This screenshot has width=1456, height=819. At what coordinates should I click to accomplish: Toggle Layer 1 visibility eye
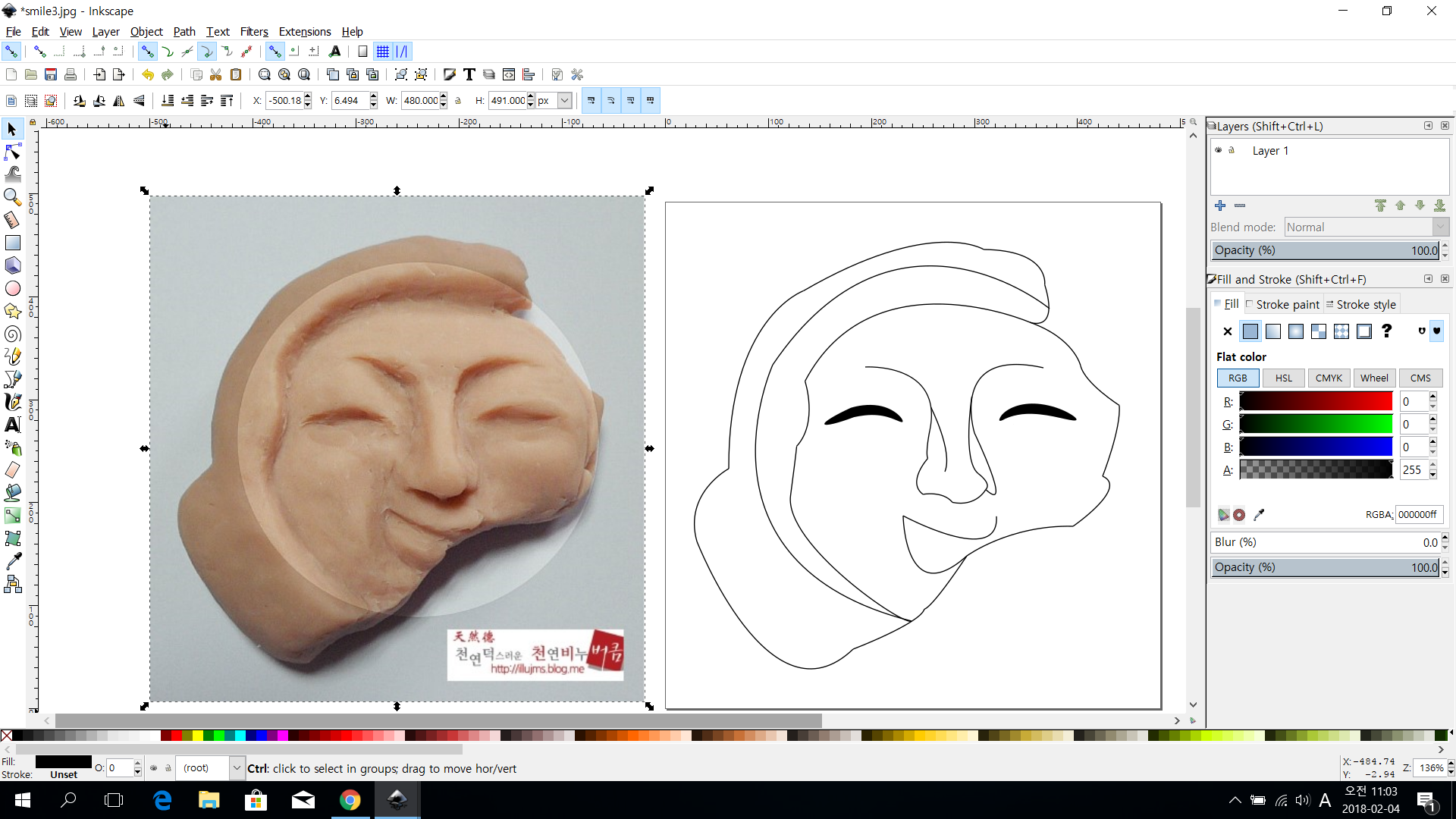(1219, 150)
